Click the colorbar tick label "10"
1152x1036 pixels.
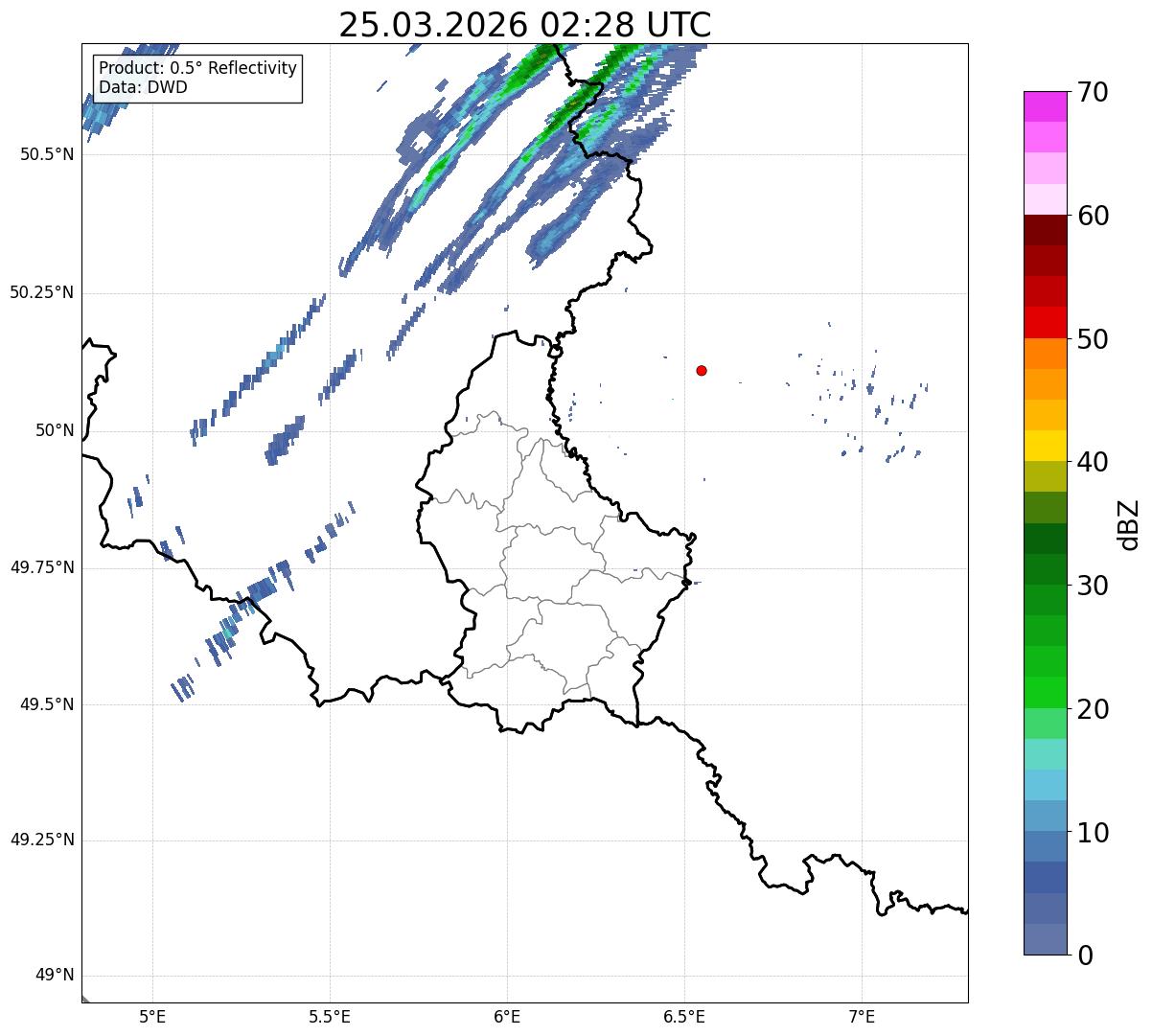(1092, 832)
